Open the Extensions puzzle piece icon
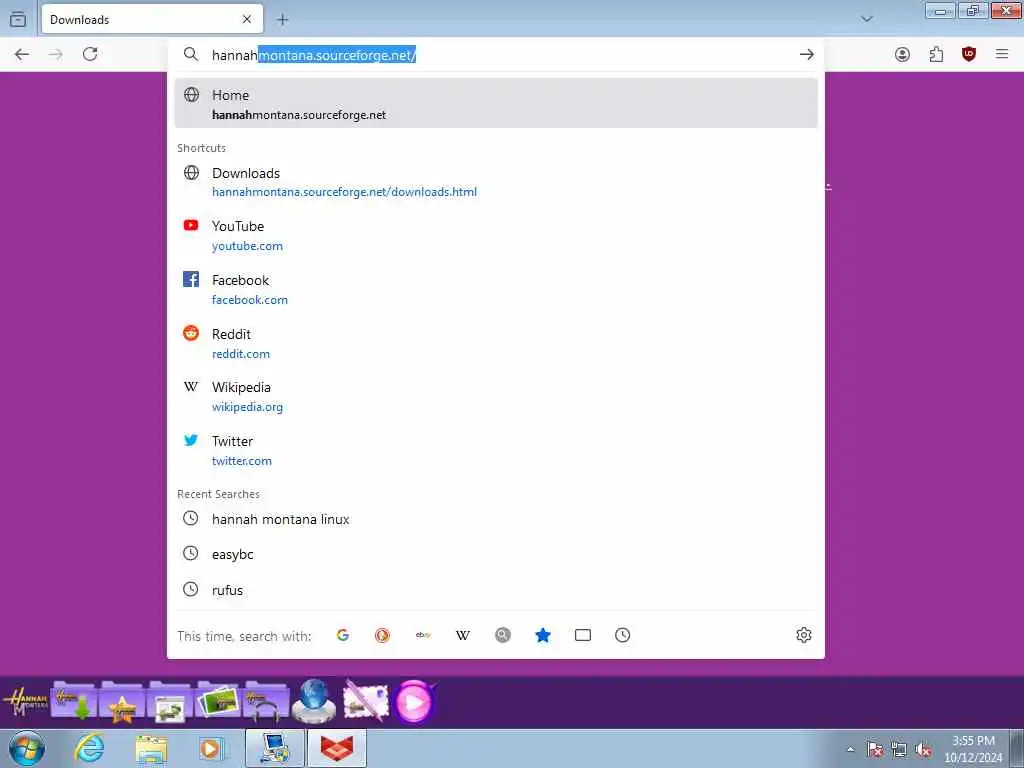This screenshot has width=1024, height=768. 936,54
